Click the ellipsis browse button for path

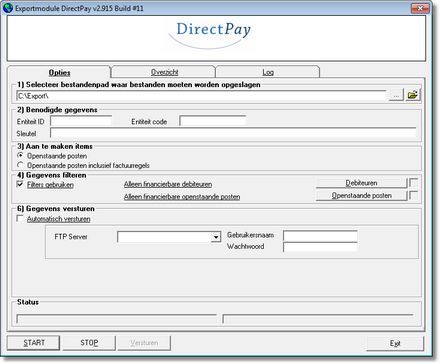(x=396, y=95)
